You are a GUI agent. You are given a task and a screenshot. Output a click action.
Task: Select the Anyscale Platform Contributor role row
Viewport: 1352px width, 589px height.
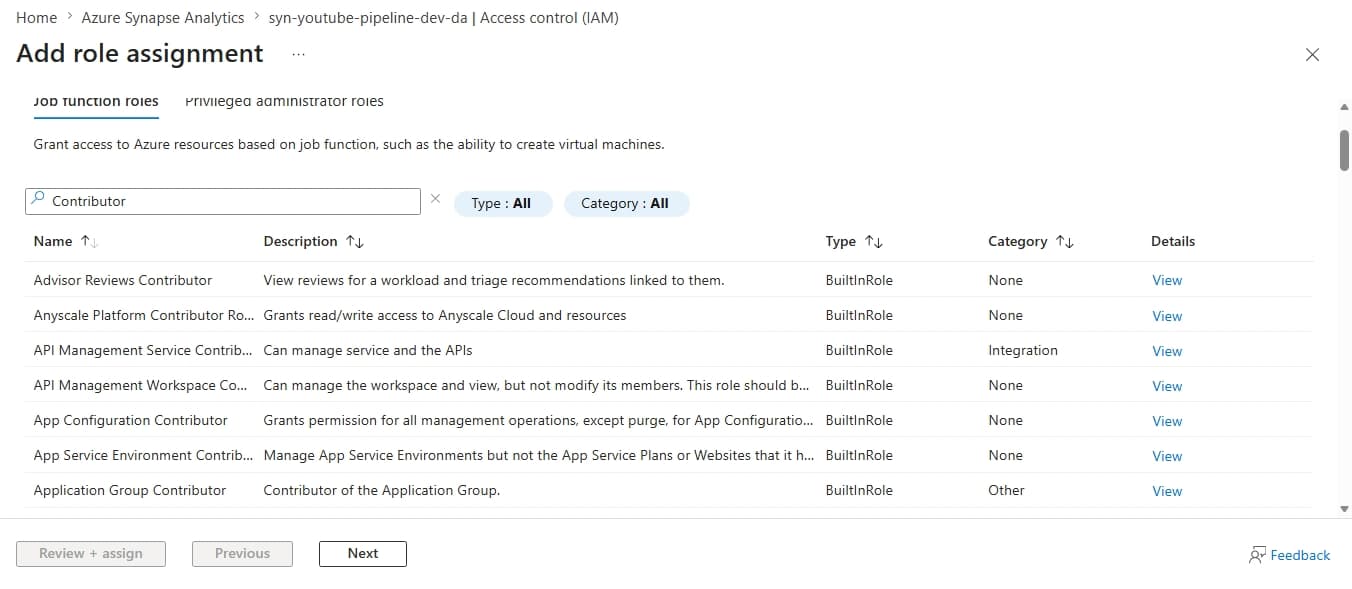click(669, 315)
